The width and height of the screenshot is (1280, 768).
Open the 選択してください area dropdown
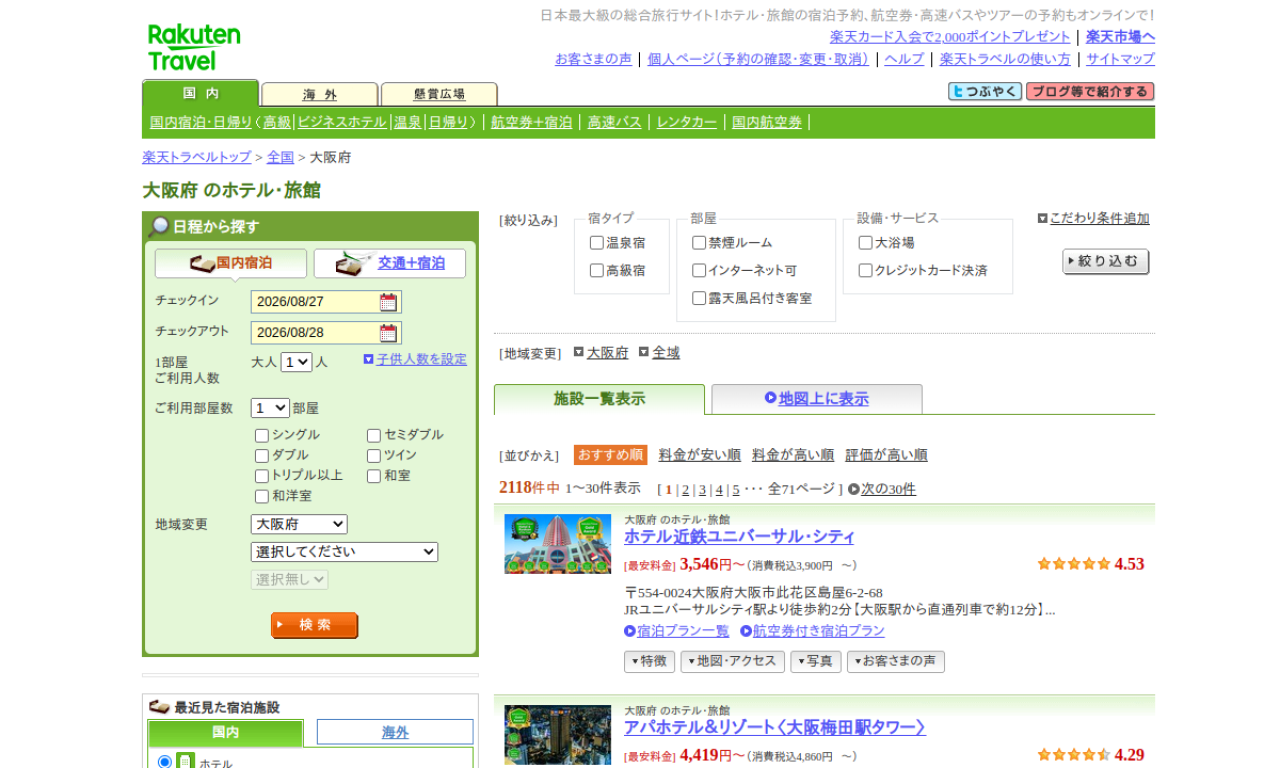pyautogui.click(x=344, y=552)
